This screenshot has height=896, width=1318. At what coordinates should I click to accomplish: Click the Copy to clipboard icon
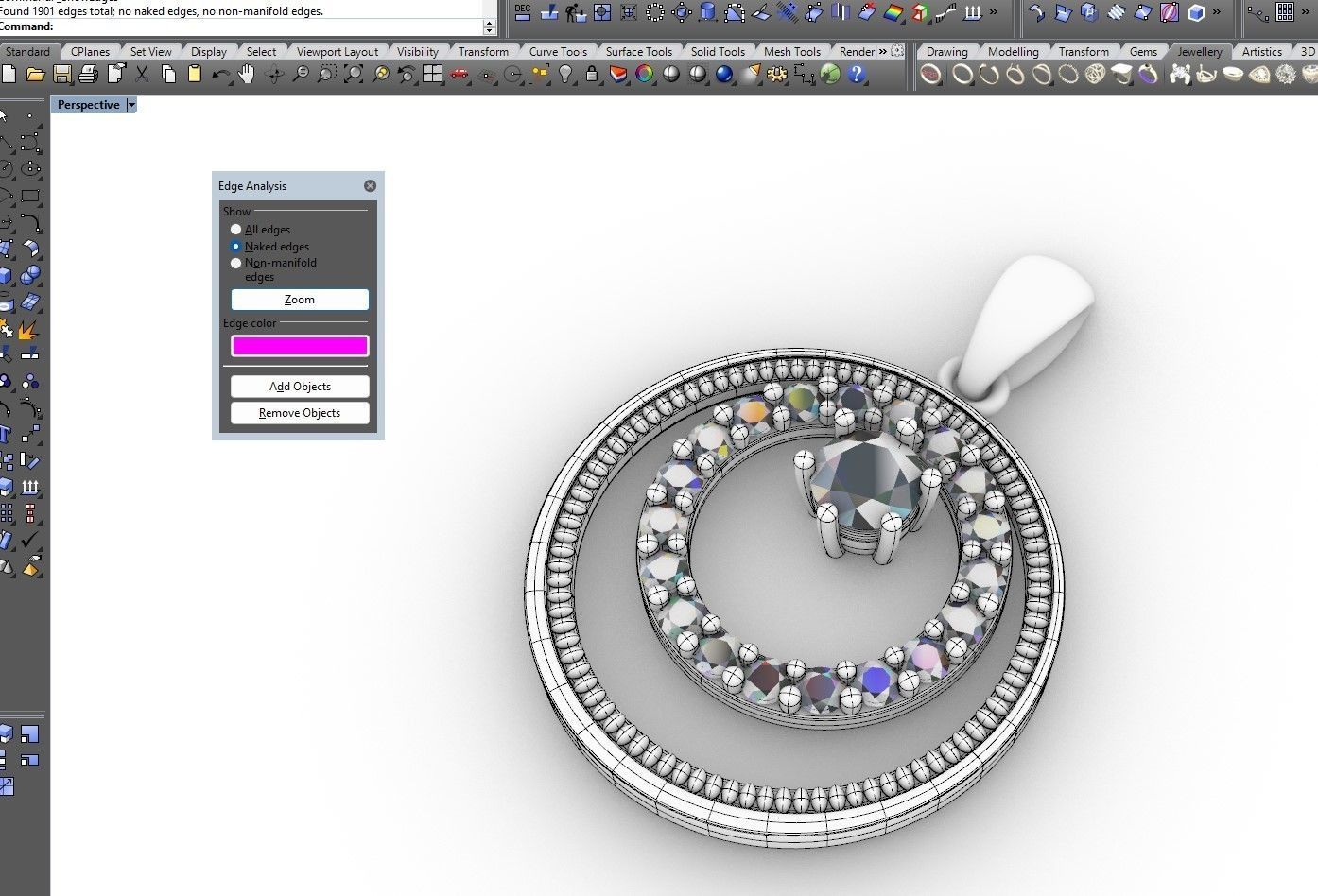[168, 74]
